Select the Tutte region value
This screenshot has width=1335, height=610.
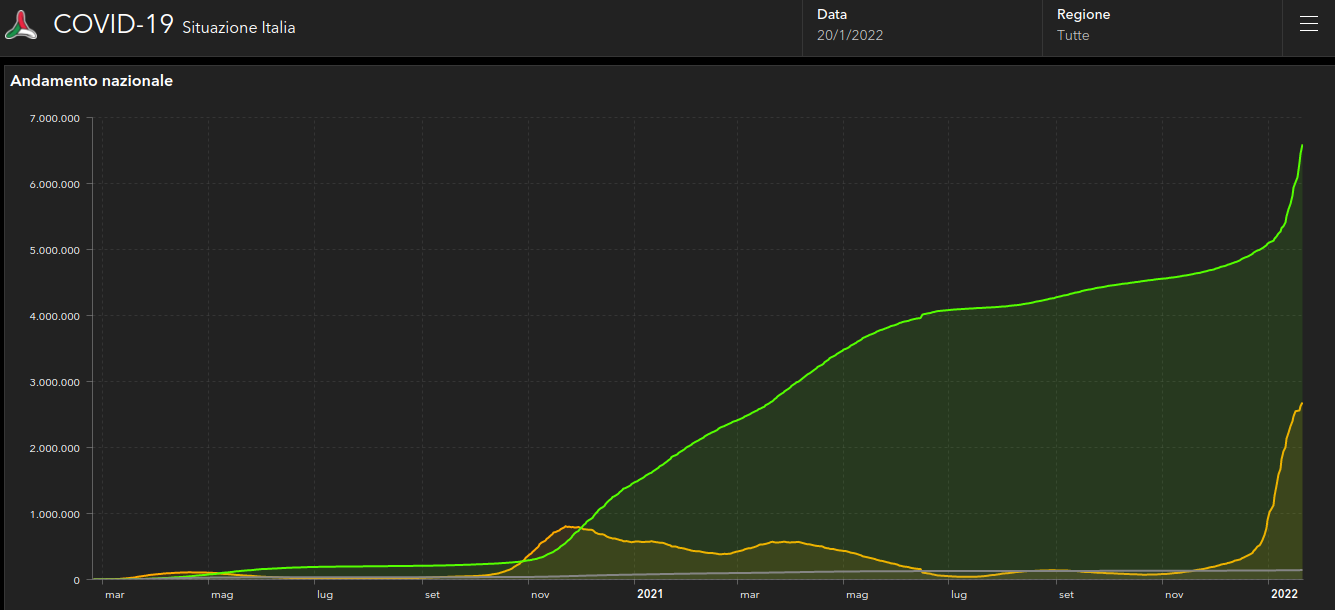[x=1073, y=36]
